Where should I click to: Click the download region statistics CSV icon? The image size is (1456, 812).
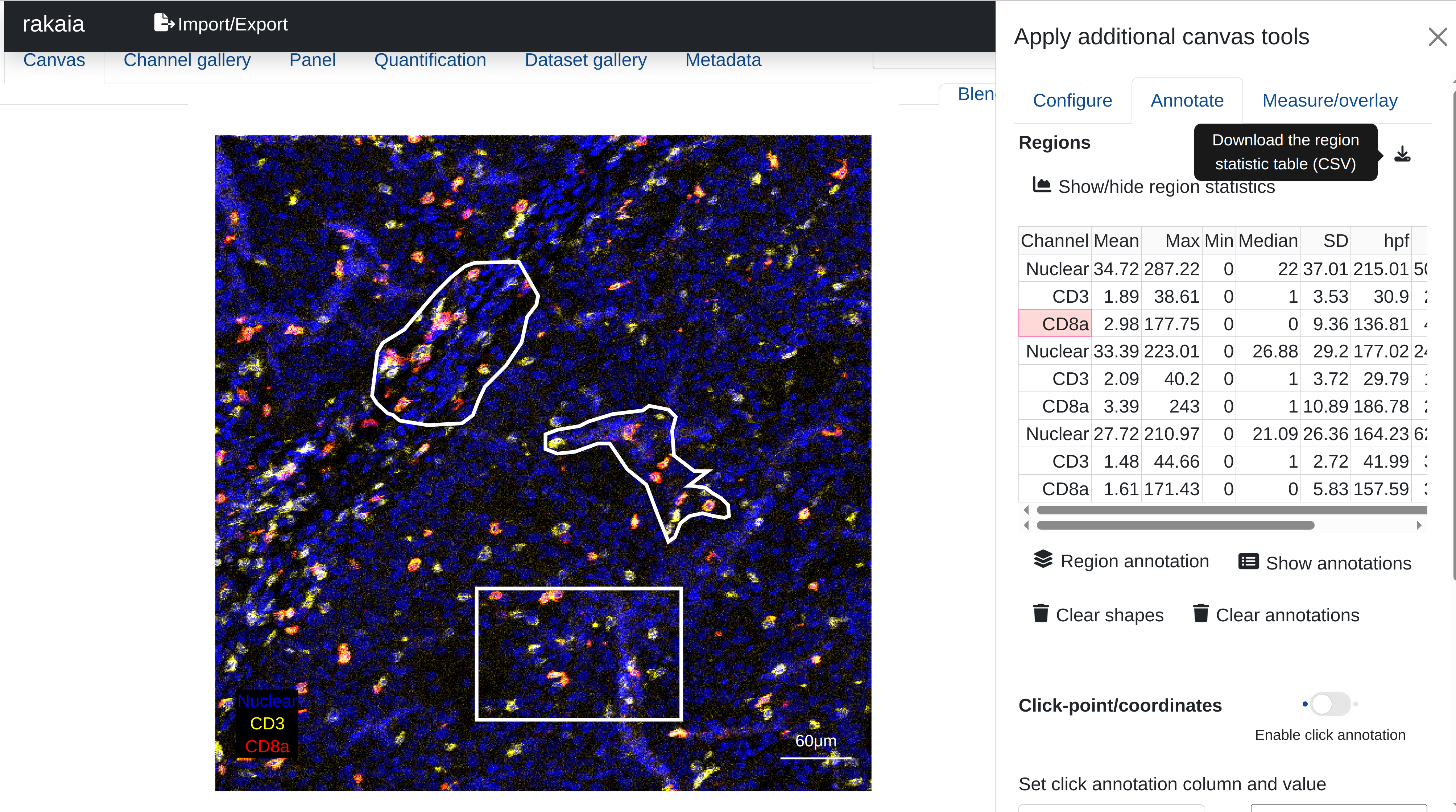click(x=1402, y=154)
